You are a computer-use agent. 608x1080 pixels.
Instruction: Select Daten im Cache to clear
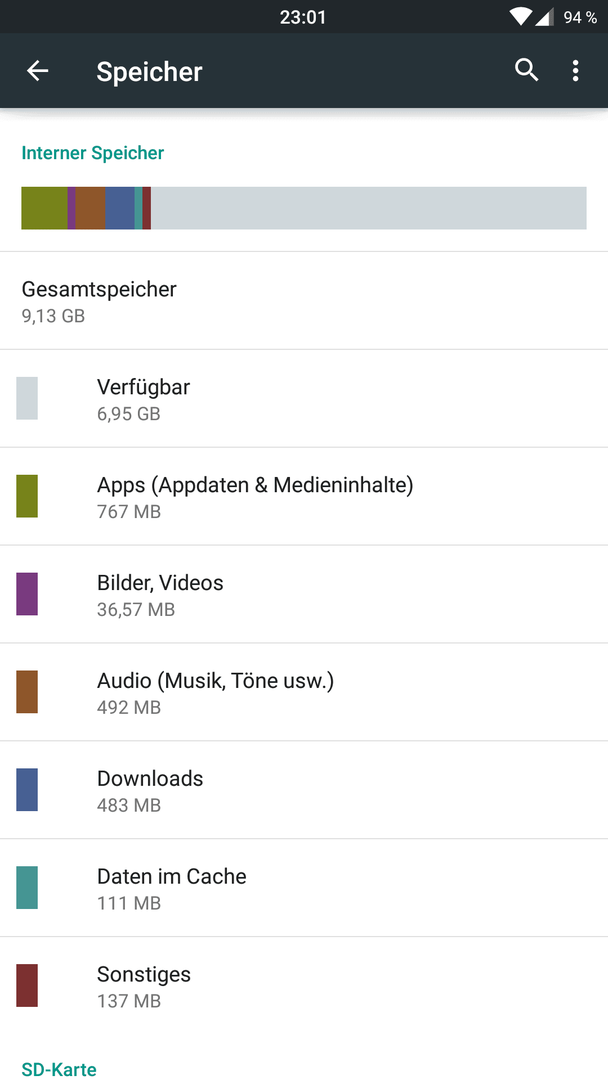[x=304, y=887]
